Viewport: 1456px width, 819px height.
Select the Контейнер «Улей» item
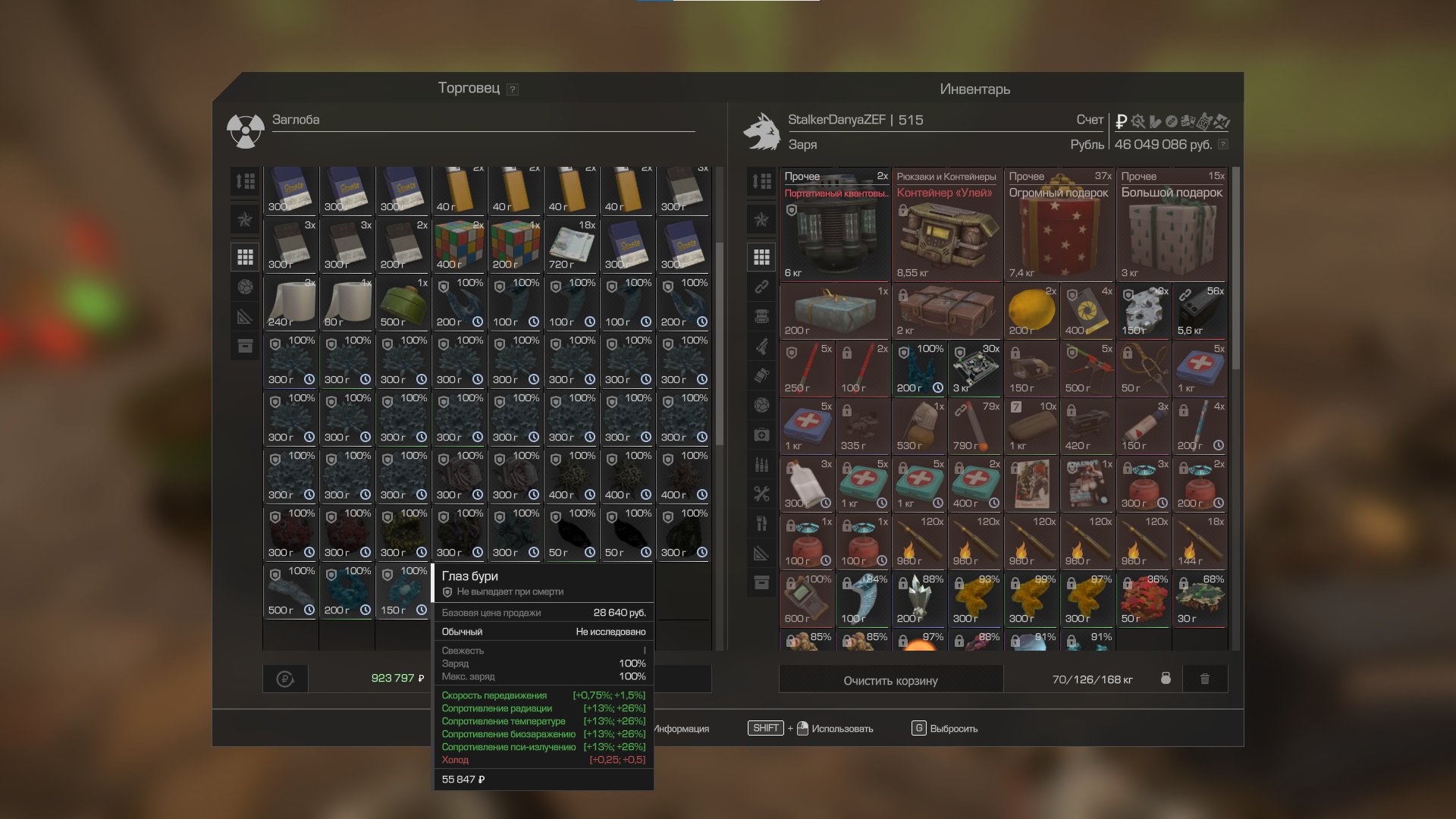point(947,224)
